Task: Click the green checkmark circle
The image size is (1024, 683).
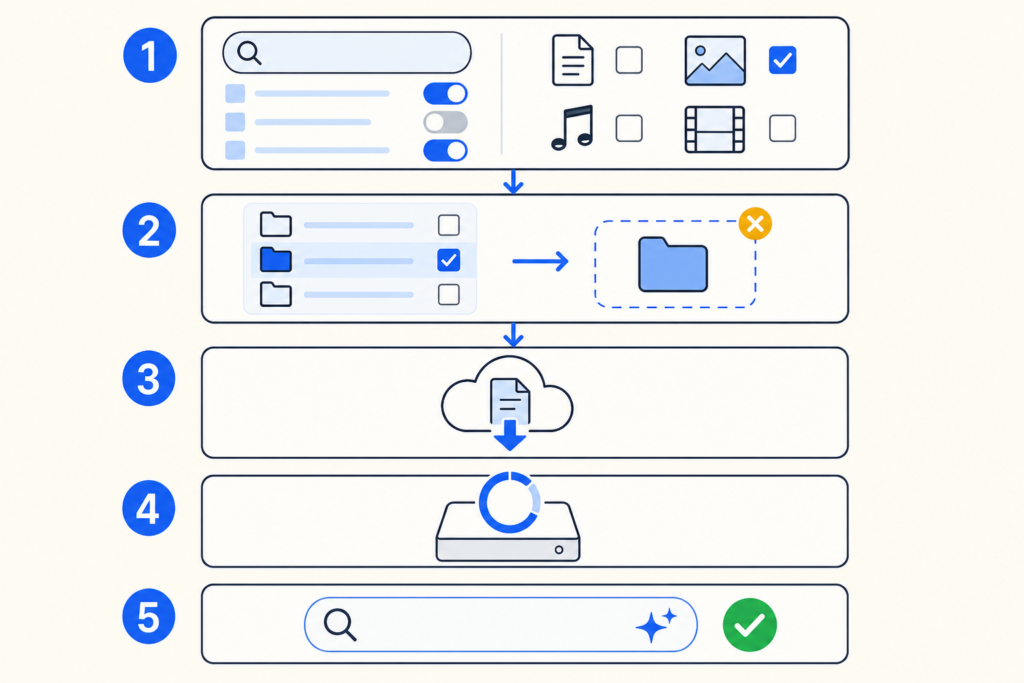Action: click(750, 625)
